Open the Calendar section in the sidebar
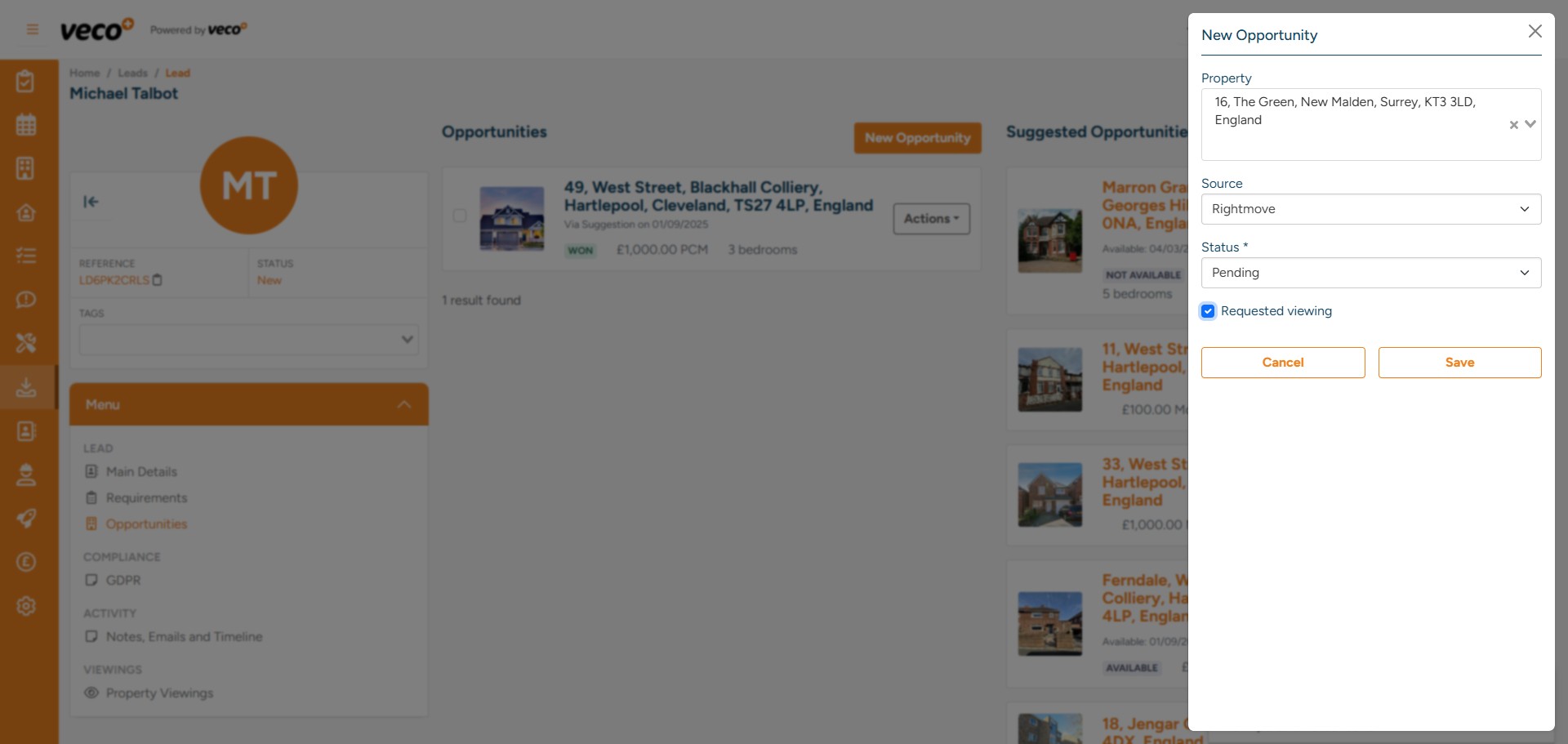1568x744 pixels. tap(27, 124)
